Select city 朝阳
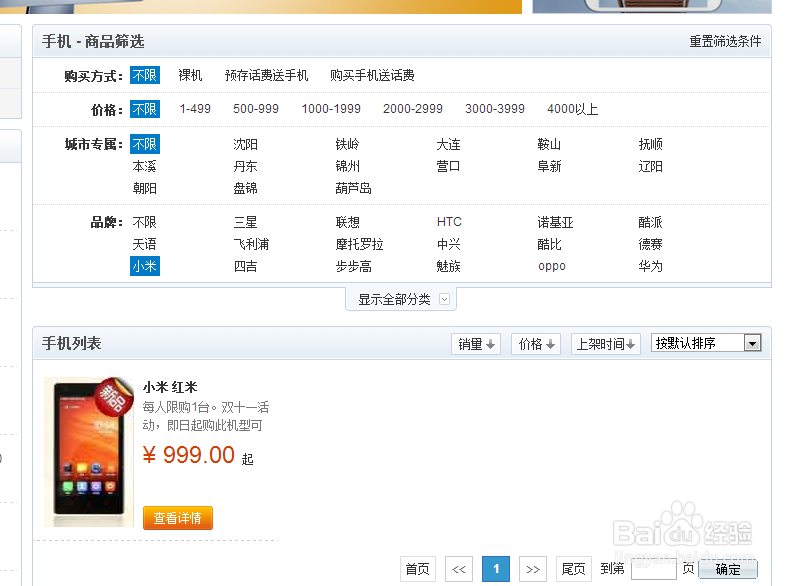799x586 pixels. click(145, 189)
